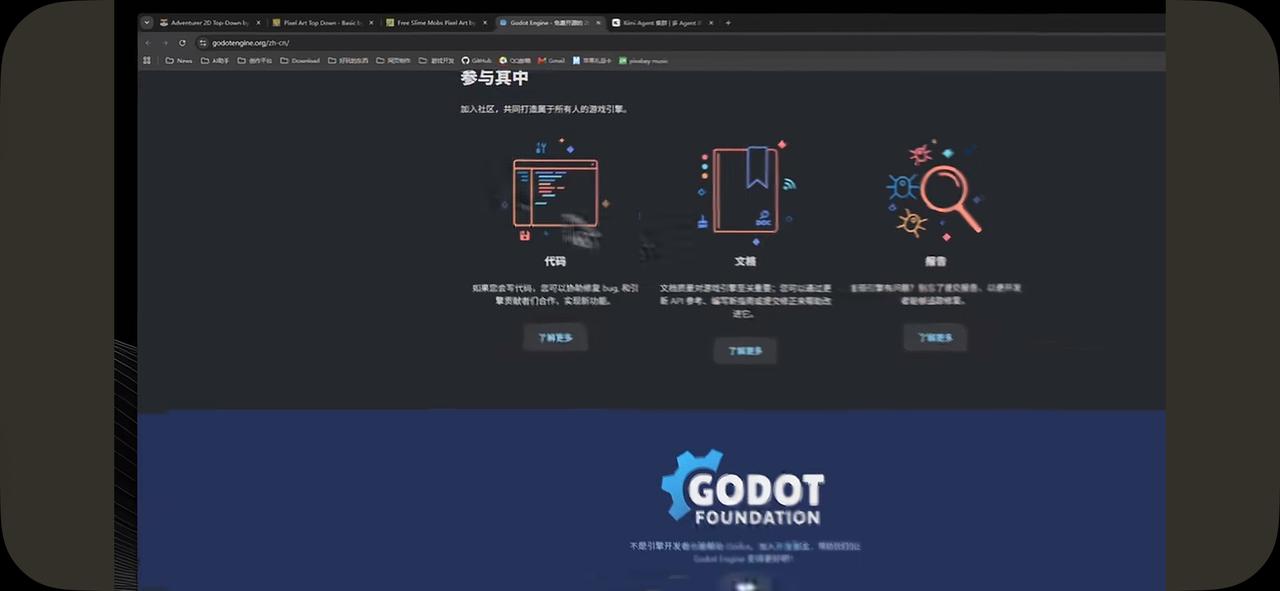Image resolution: width=1280 pixels, height=591 pixels.
Task: Click the code window illustration above 代码
Action: coord(555,192)
